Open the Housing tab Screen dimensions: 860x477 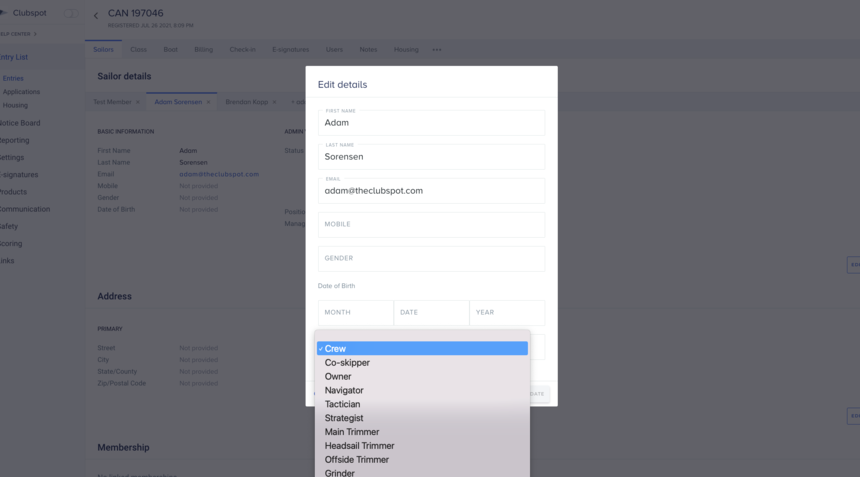406,49
